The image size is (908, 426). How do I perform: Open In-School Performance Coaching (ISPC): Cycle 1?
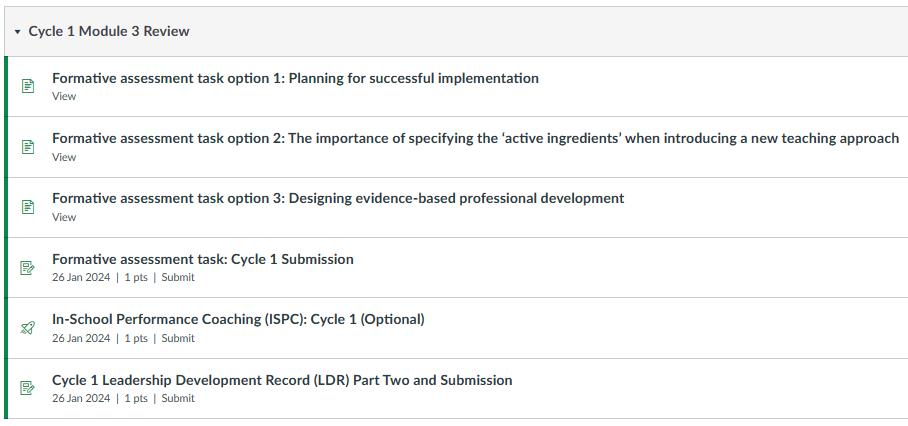[x=238, y=319]
